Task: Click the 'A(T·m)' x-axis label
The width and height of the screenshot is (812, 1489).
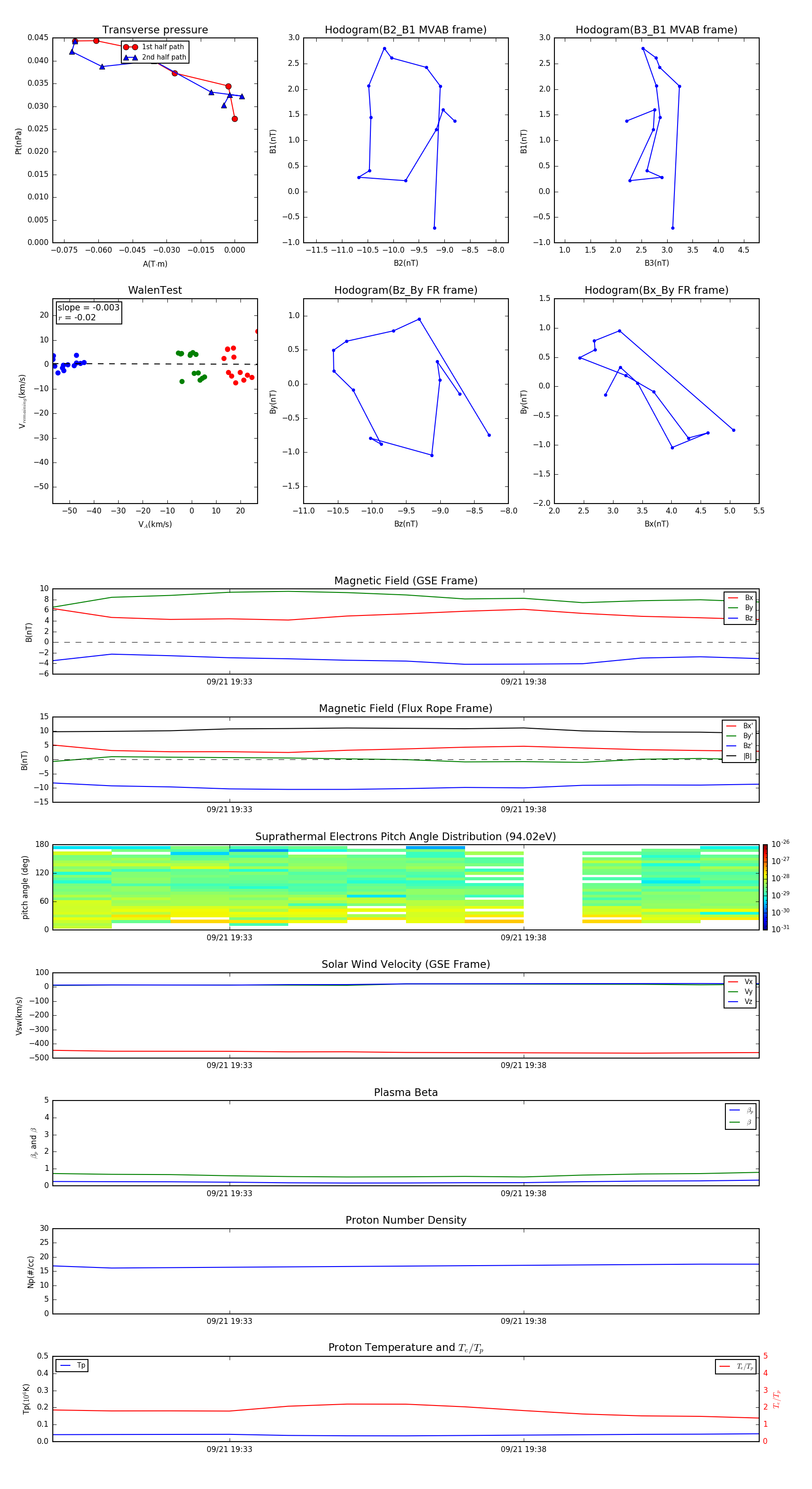Action: pyautogui.click(x=155, y=264)
